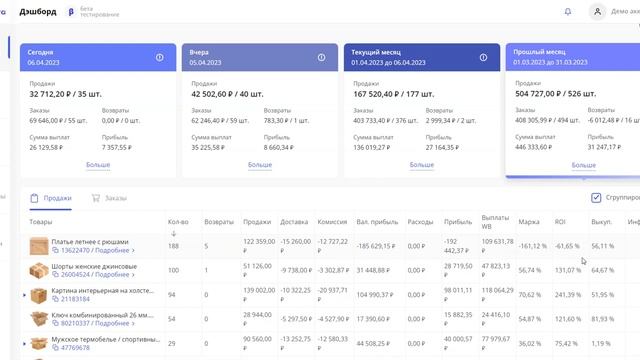Screen dimensions: 640x360
Task: Click sales value 167 520,40 ₽ / 177 шт.
Action: click(393, 94)
